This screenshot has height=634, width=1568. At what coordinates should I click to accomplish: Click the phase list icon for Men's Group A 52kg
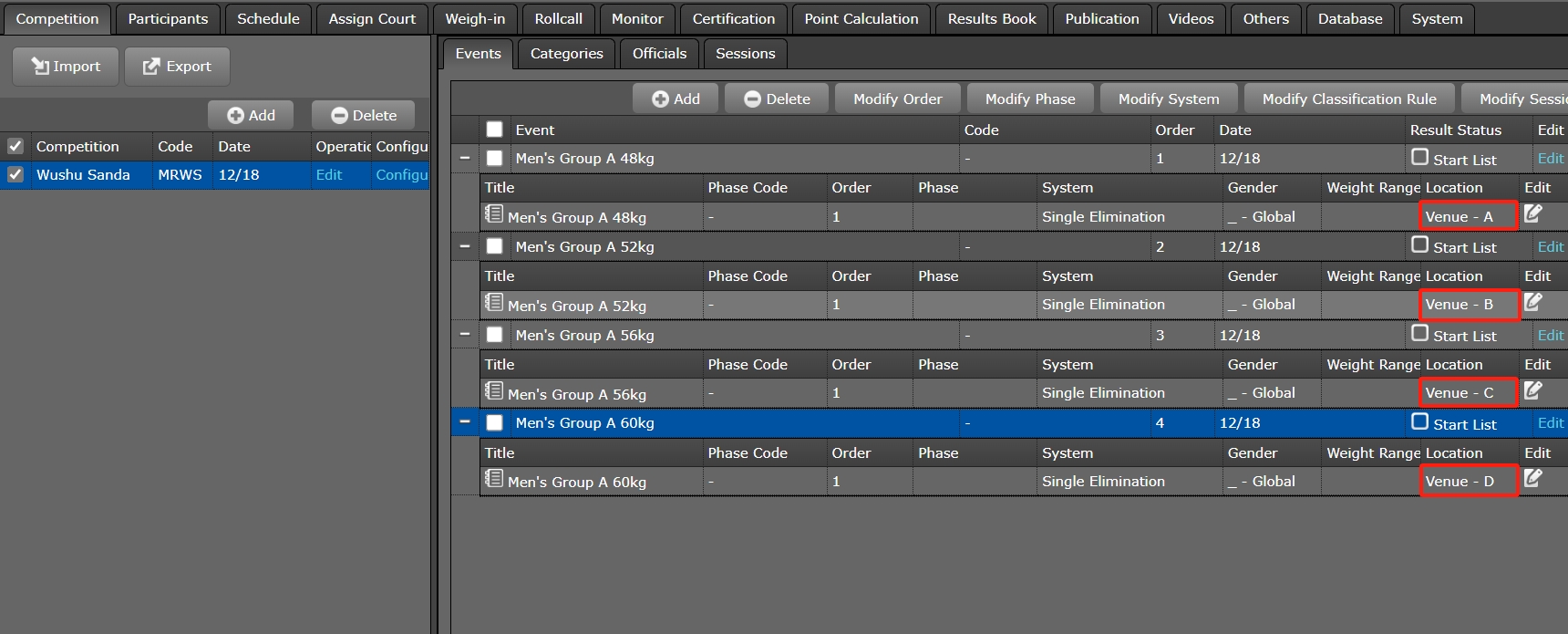coord(494,303)
